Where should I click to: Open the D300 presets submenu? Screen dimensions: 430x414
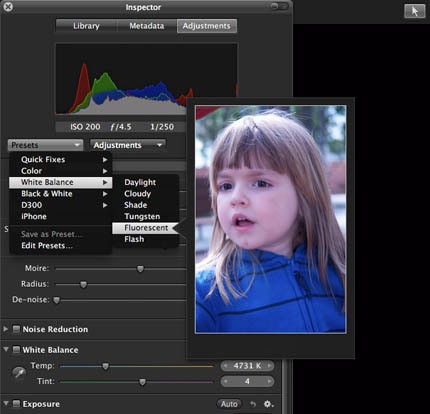coord(61,205)
